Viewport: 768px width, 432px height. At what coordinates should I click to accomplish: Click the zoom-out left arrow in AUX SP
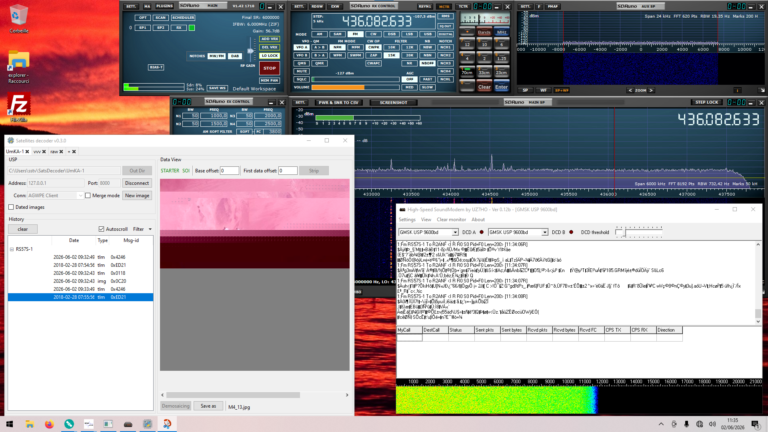[x=630, y=90]
